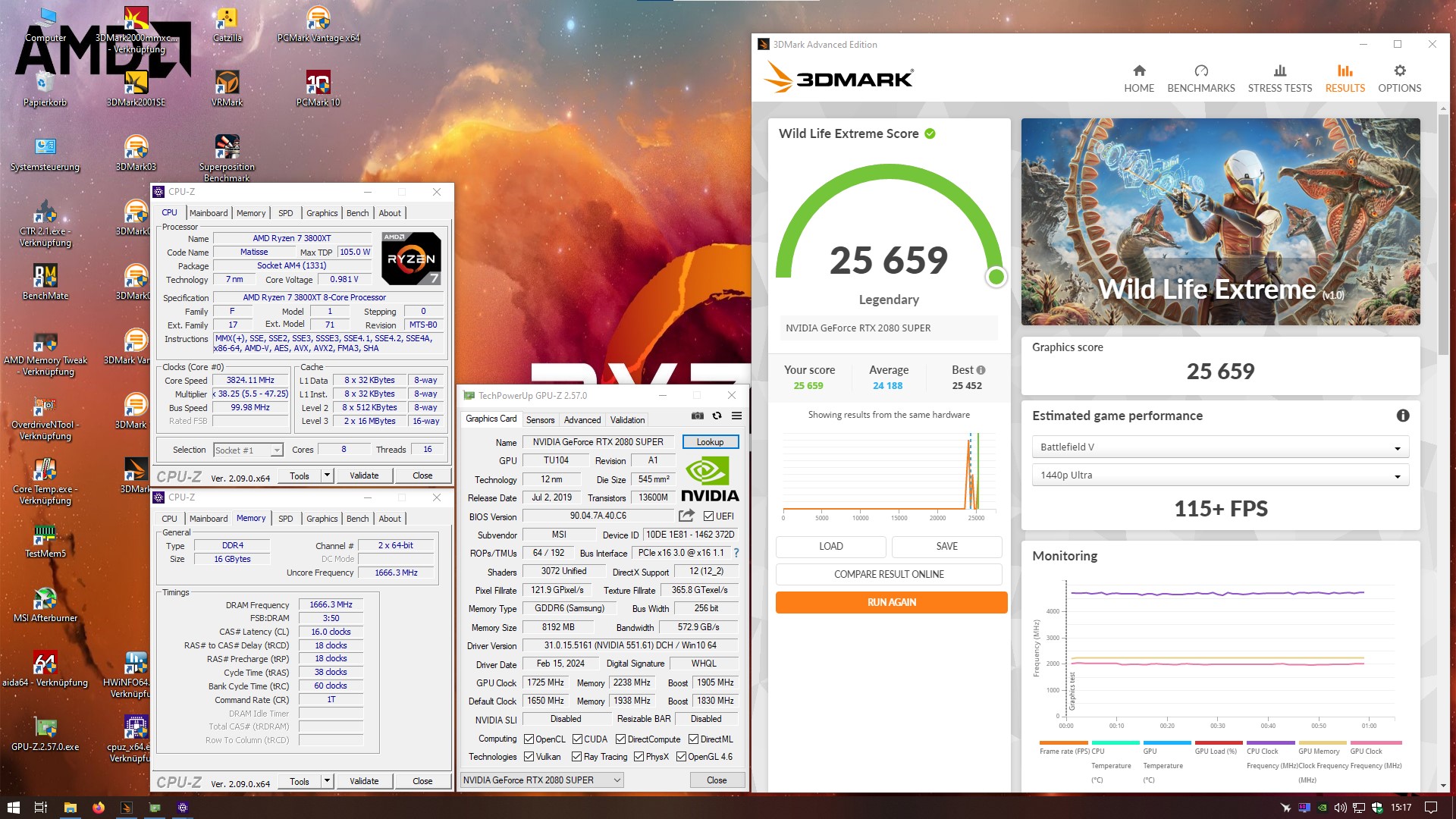Viewport: 1456px width, 819px height.
Task: Click the GPU Load (%) legend swatch
Action: click(1218, 742)
